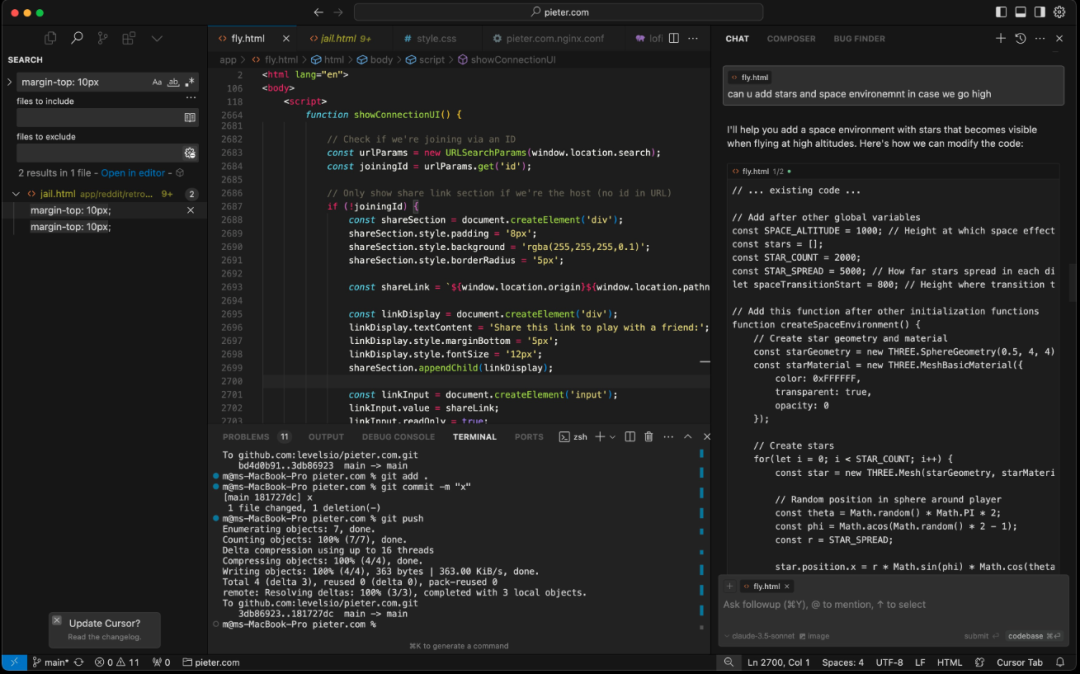This screenshot has width=1080, height=674.
Task: Focus the Ask followup chat input
Action: pyautogui.click(x=892, y=604)
